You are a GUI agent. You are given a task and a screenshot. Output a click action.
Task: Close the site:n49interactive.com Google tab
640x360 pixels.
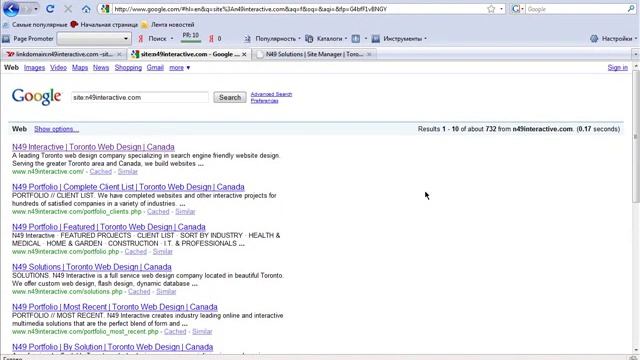click(244, 54)
